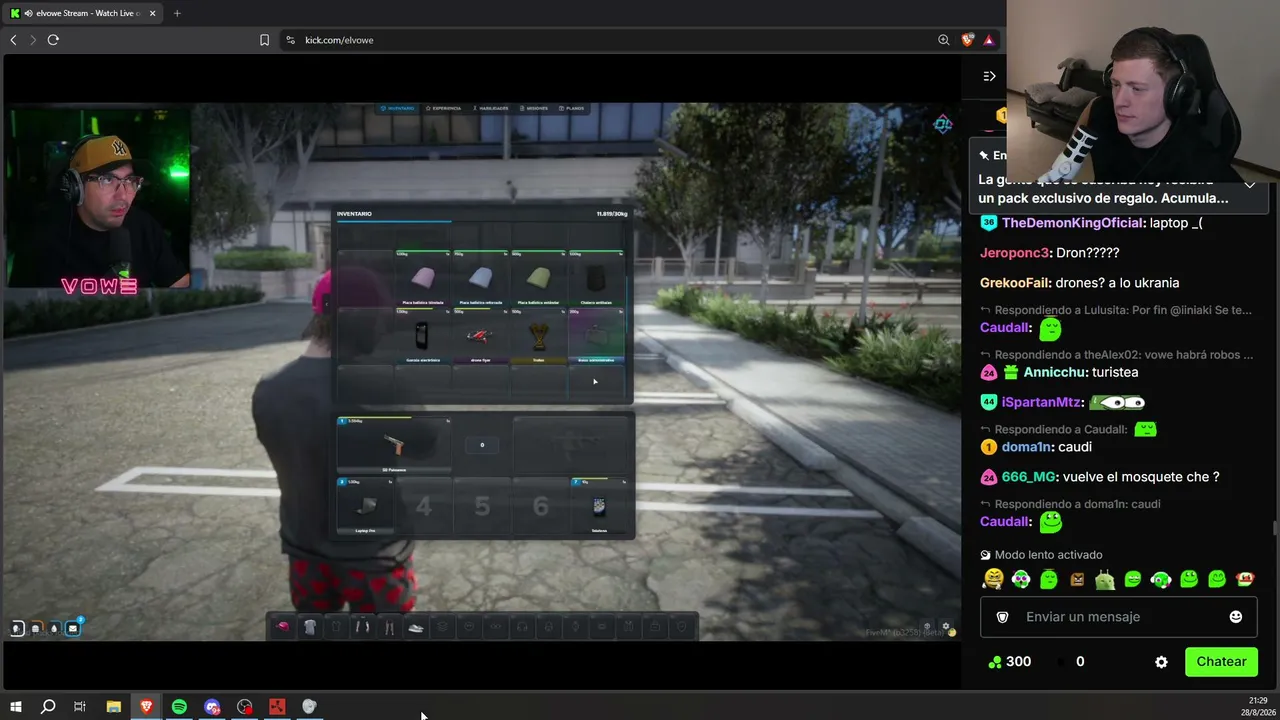Image resolution: width=1280 pixels, height=720 pixels.
Task: Reload the page in browser
Action: click(x=53, y=40)
